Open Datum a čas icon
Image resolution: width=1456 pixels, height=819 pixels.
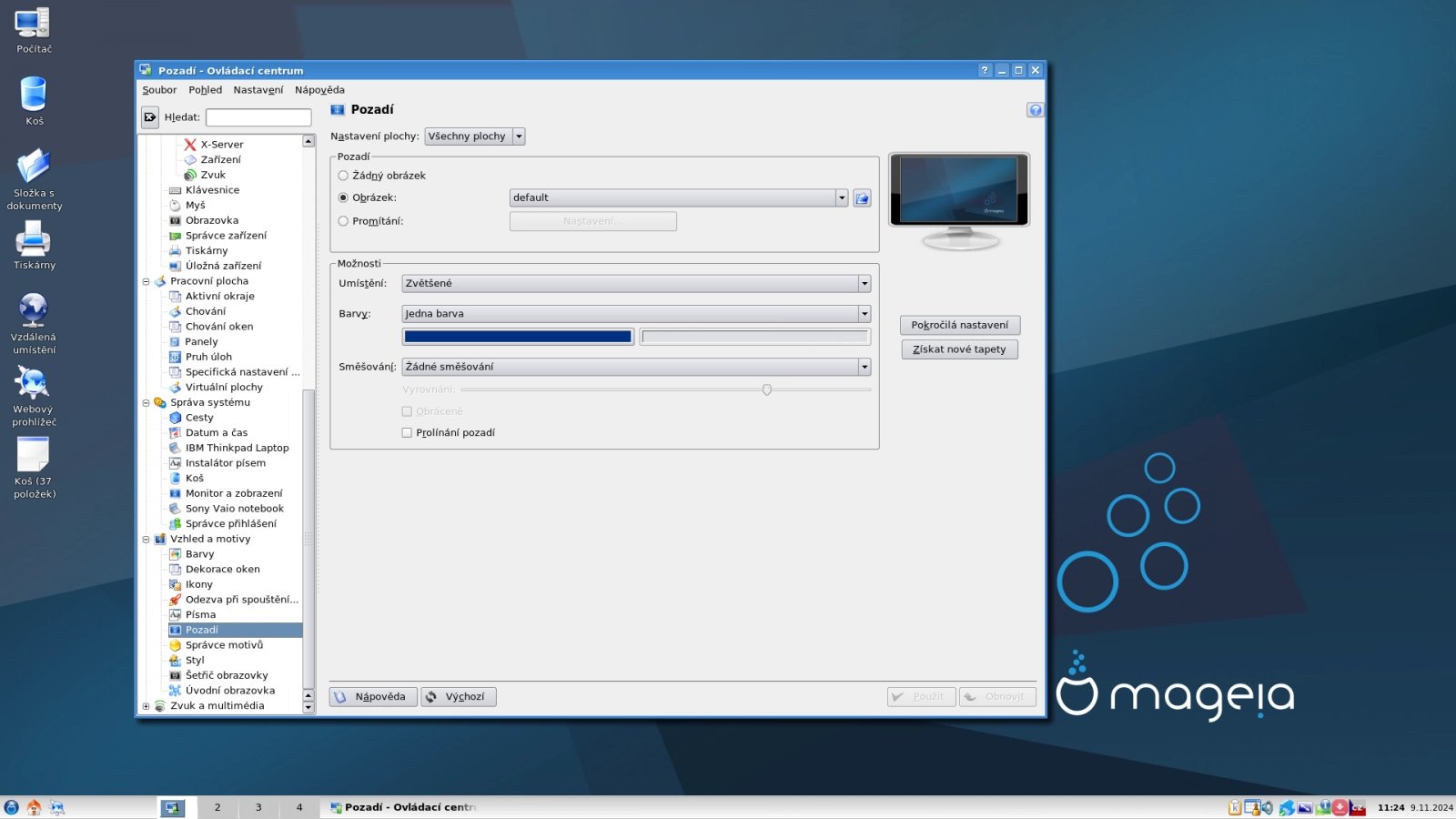(x=175, y=433)
